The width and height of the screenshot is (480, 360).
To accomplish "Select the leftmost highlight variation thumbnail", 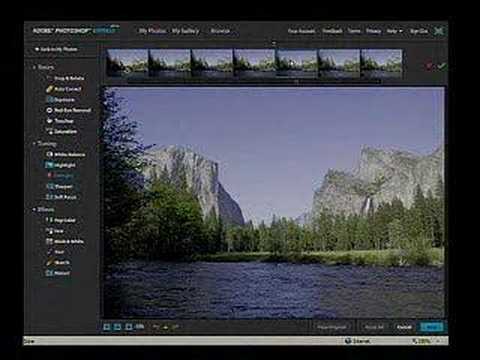I will pos(127,63).
